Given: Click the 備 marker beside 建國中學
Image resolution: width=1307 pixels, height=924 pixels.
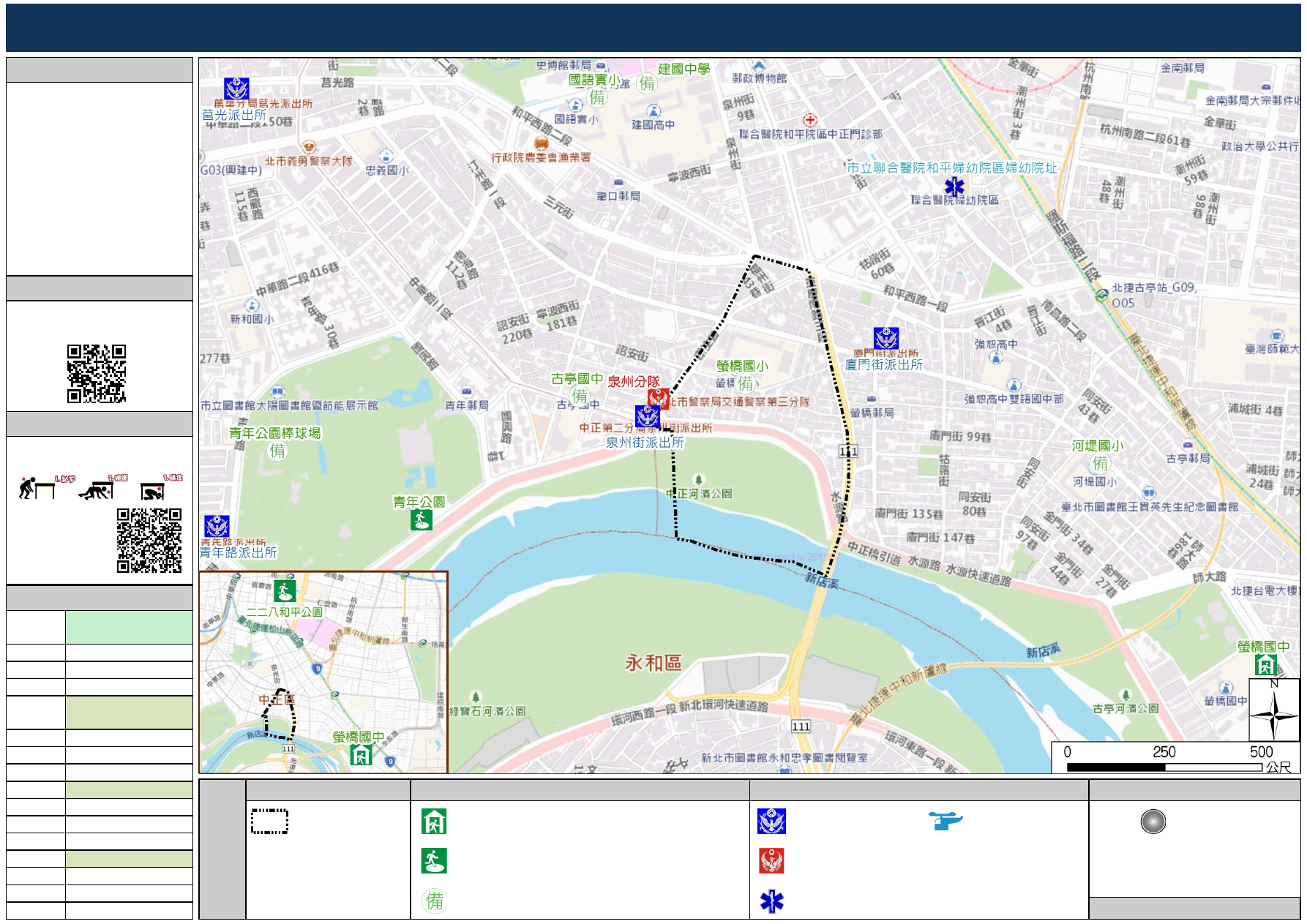Looking at the screenshot, I should (648, 83).
